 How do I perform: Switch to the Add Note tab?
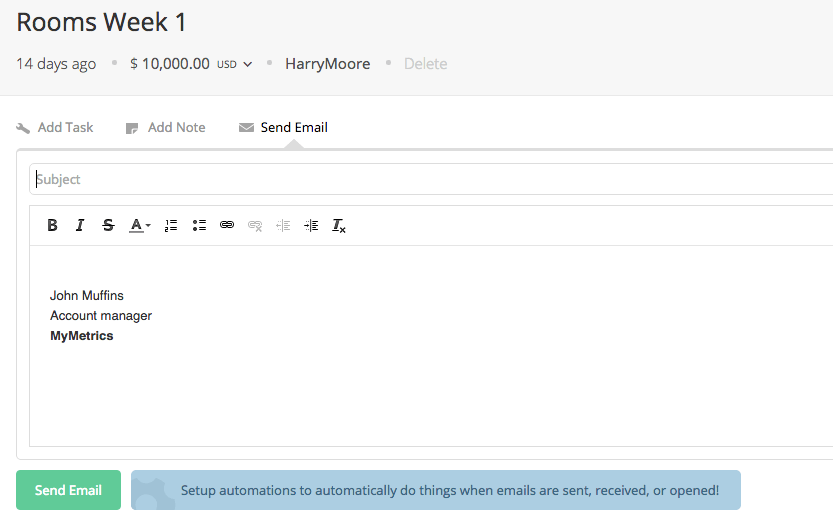point(165,128)
